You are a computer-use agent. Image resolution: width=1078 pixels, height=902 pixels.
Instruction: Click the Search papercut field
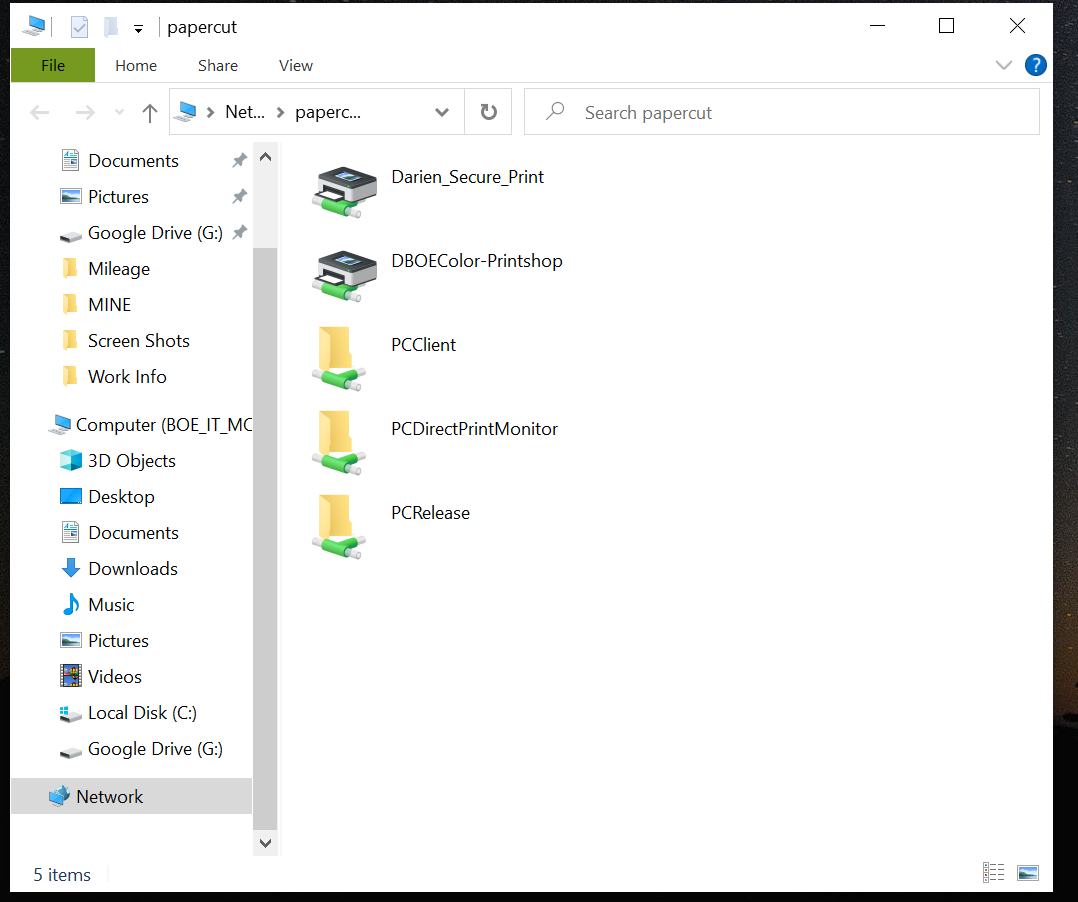pyautogui.click(x=782, y=111)
